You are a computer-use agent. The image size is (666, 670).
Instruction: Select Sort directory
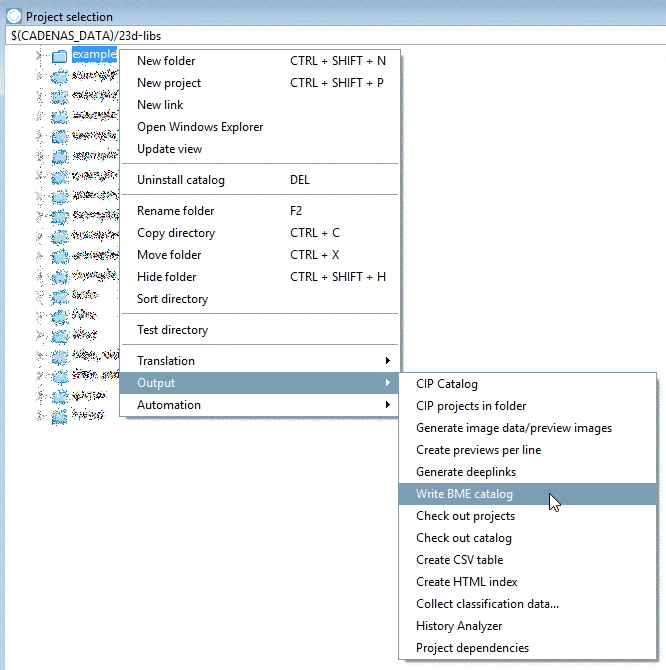(260, 299)
